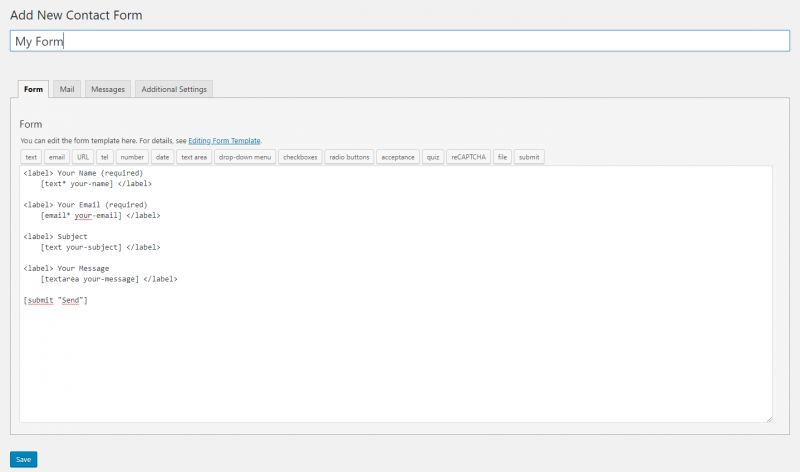The width and height of the screenshot is (800, 472).
Task: Insert a checkboxes tag
Action: tap(300, 157)
